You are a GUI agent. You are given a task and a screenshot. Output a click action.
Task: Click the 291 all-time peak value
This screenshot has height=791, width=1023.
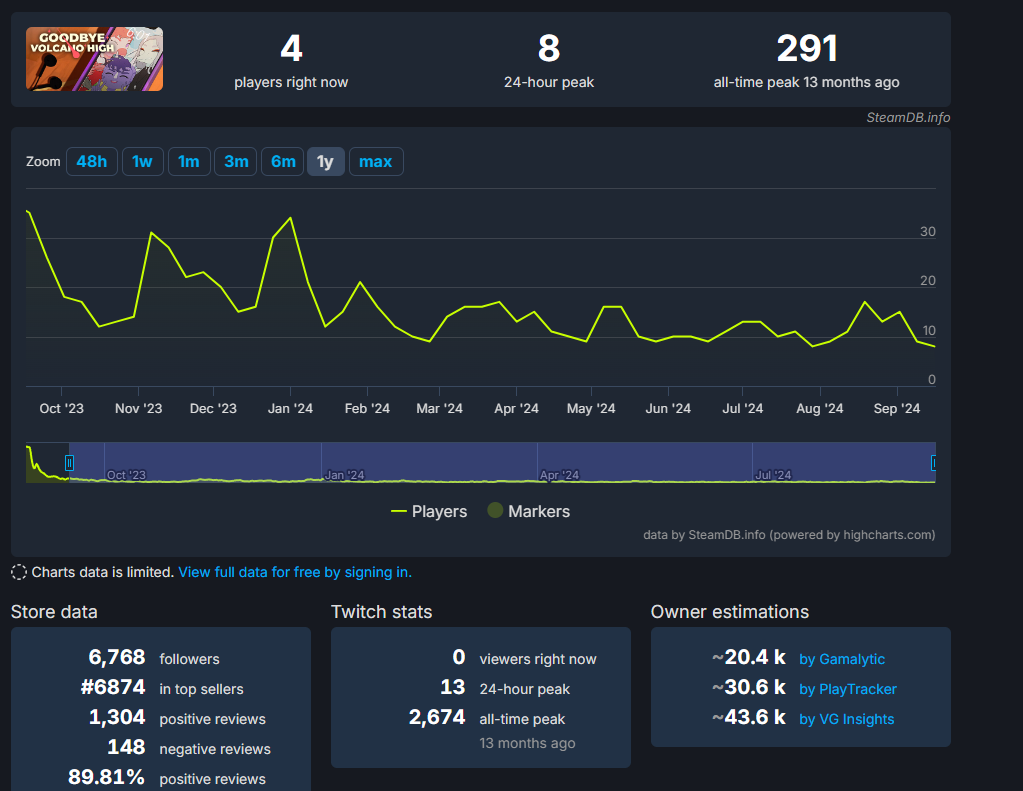[807, 48]
